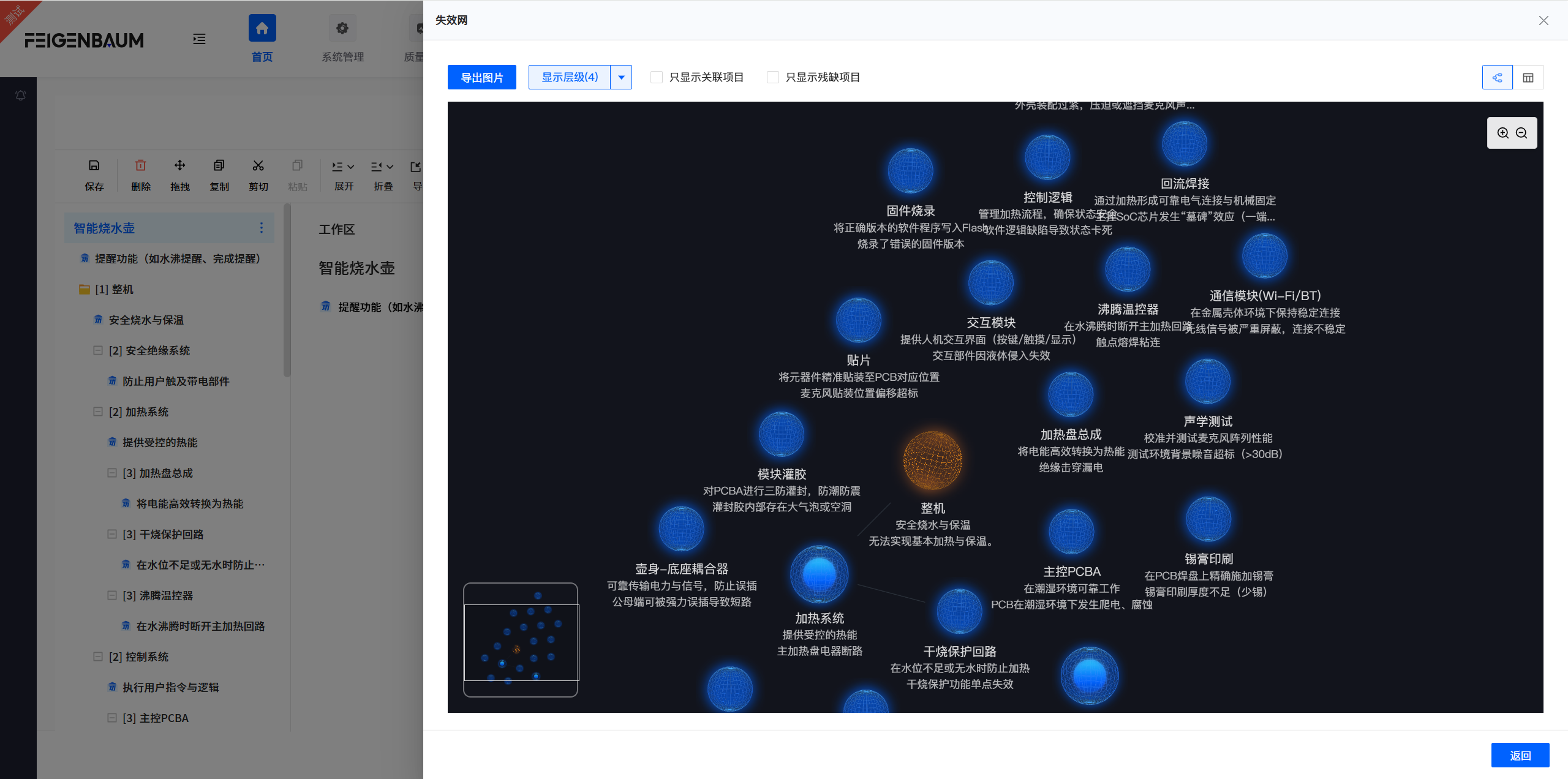Click the 删除 (Delete) trash icon
This screenshot has width=1568, height=779.
click(x=140, y=165)
